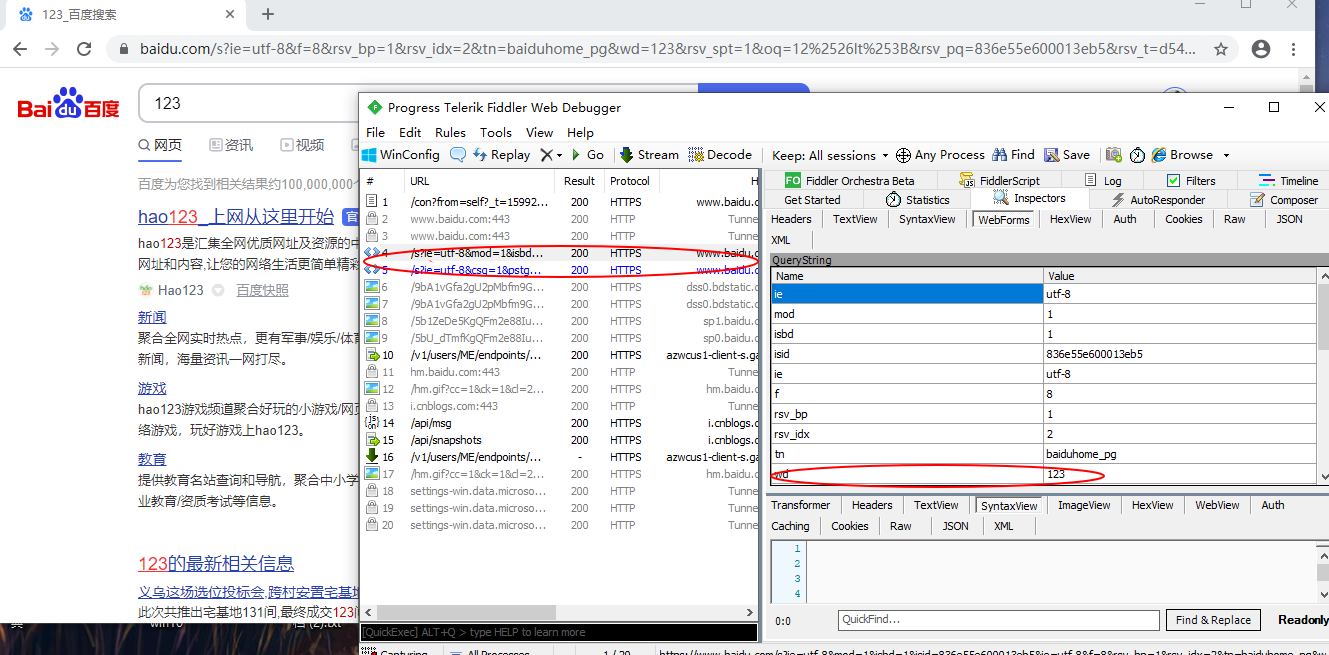Switch to the Composer tab

click(x=1284, y=200)
